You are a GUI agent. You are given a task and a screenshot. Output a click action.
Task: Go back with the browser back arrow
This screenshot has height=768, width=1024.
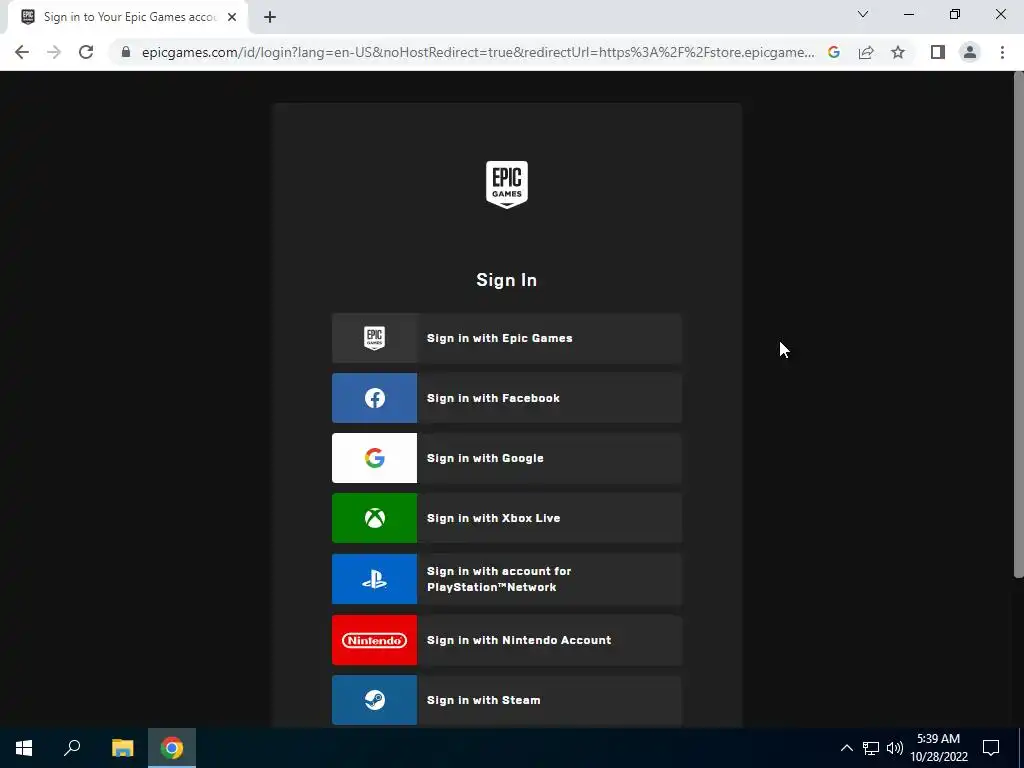click(x=22, y=52)
